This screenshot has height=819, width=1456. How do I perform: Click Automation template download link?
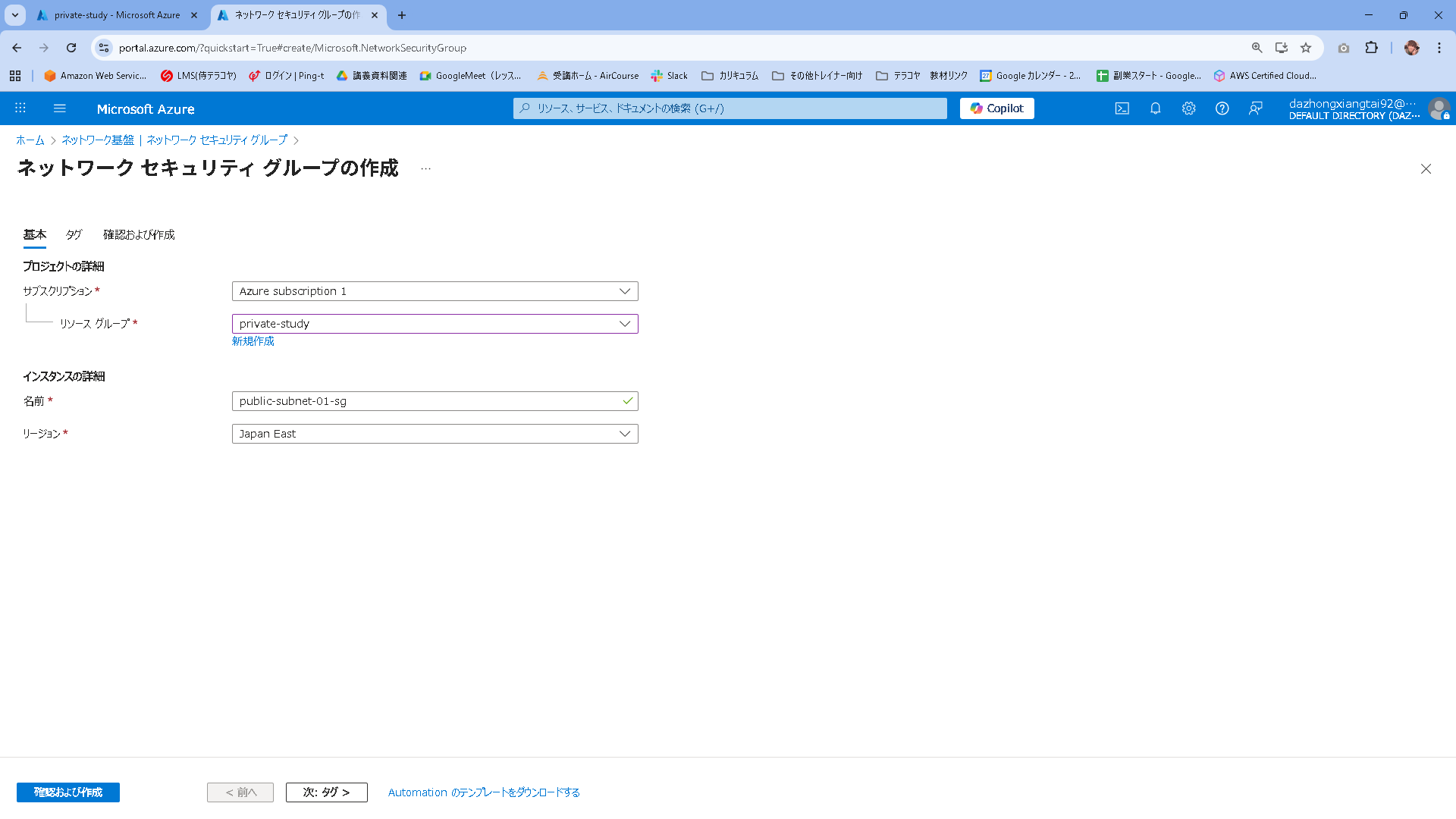tap(484, 792)
